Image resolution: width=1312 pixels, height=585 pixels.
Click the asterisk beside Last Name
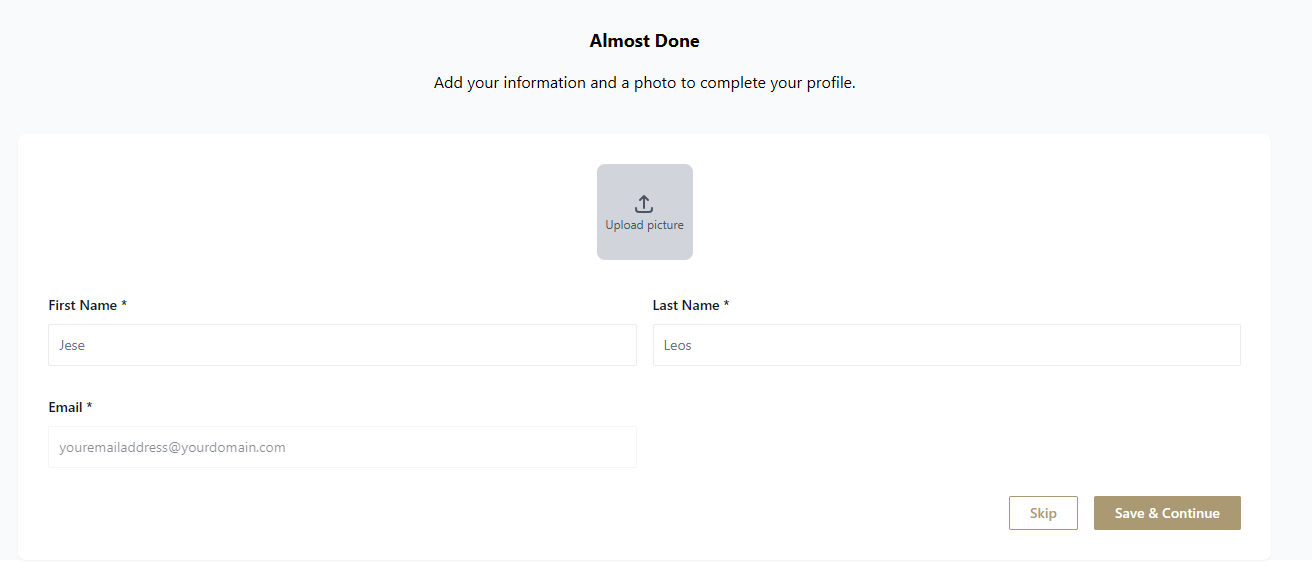pyautogui.click(x=727, y=304)
